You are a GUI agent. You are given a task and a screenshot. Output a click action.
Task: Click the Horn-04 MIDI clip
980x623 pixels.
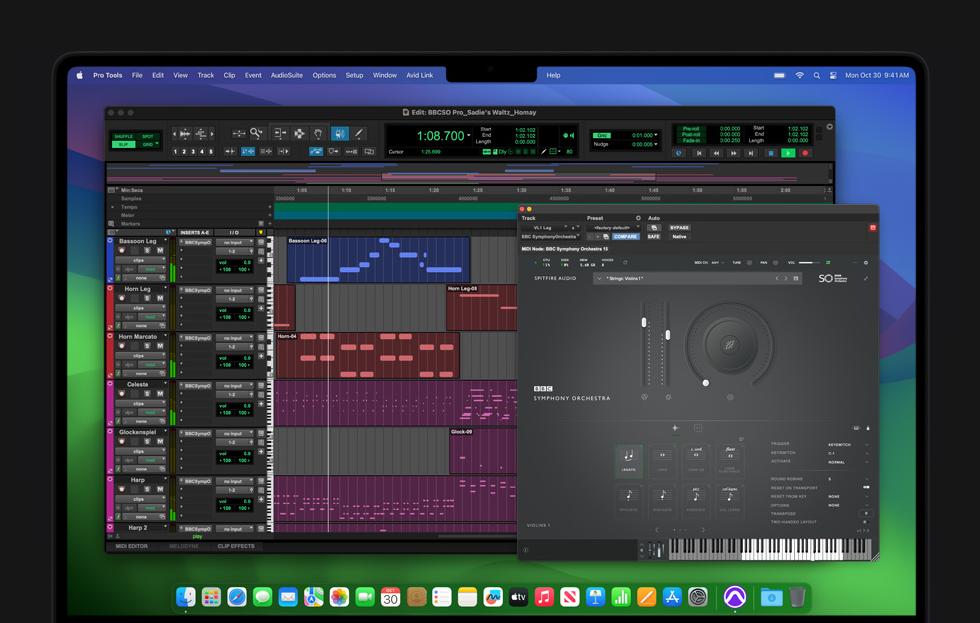point(368,356)
